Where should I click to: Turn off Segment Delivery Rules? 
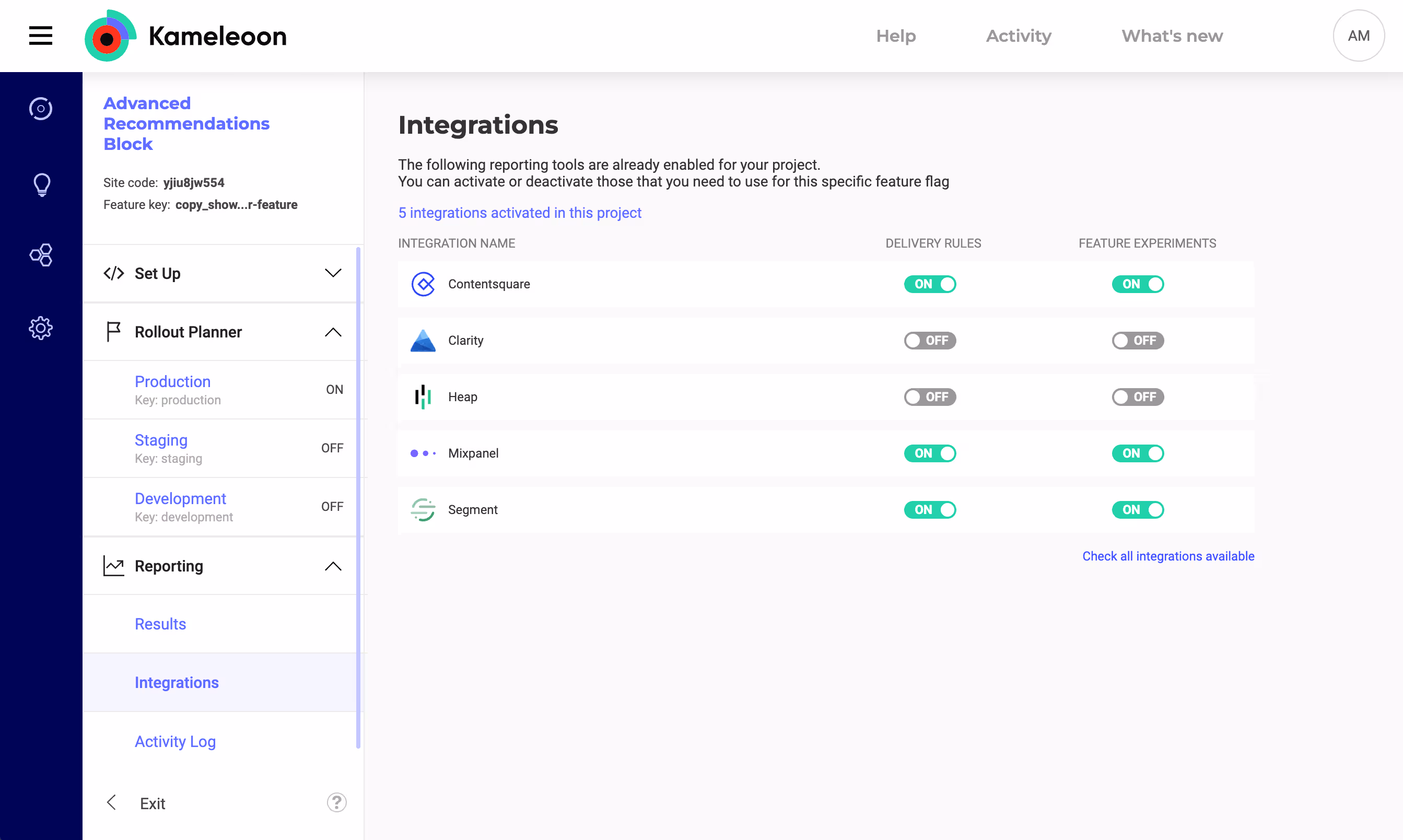coord(929,509)
